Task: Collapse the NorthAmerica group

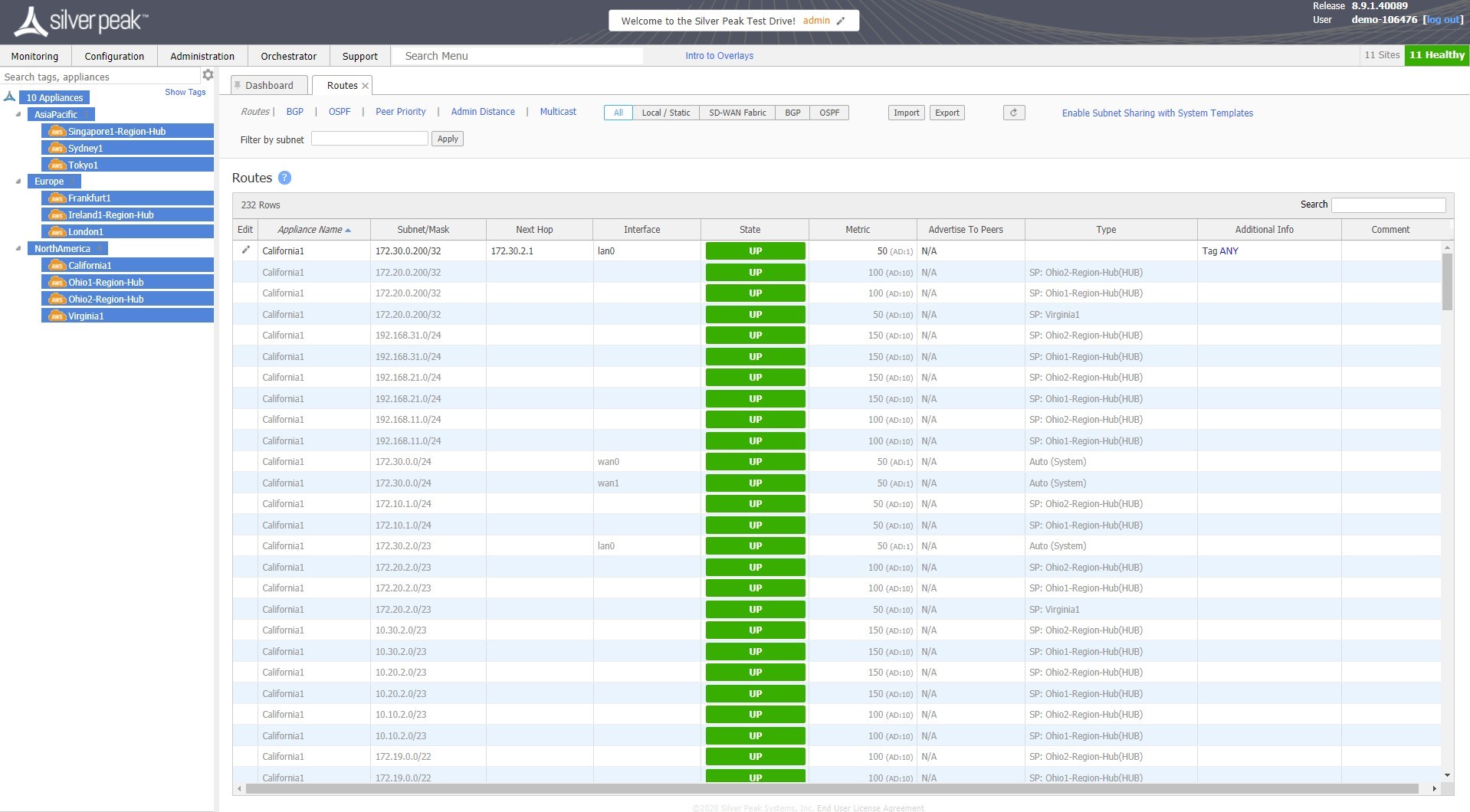Action: (18, 248)
